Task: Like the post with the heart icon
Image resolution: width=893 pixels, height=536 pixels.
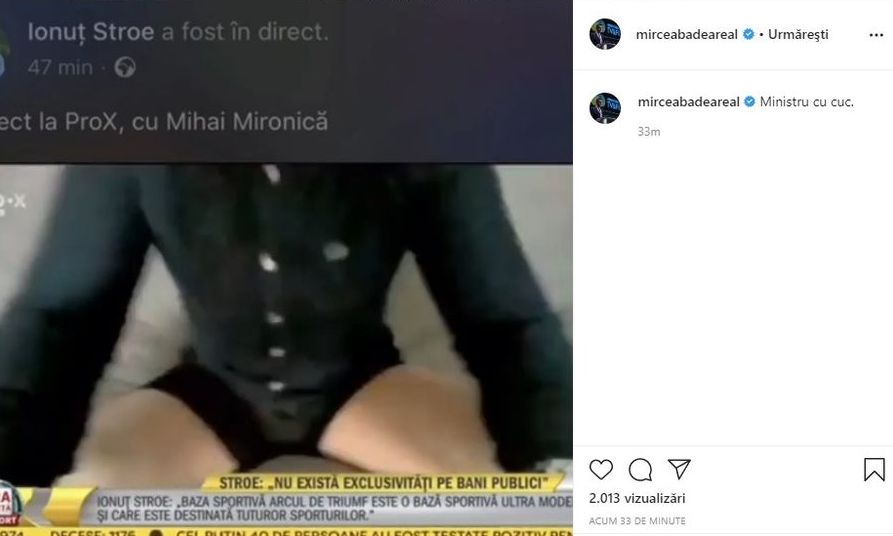Action: coord(601,469)
